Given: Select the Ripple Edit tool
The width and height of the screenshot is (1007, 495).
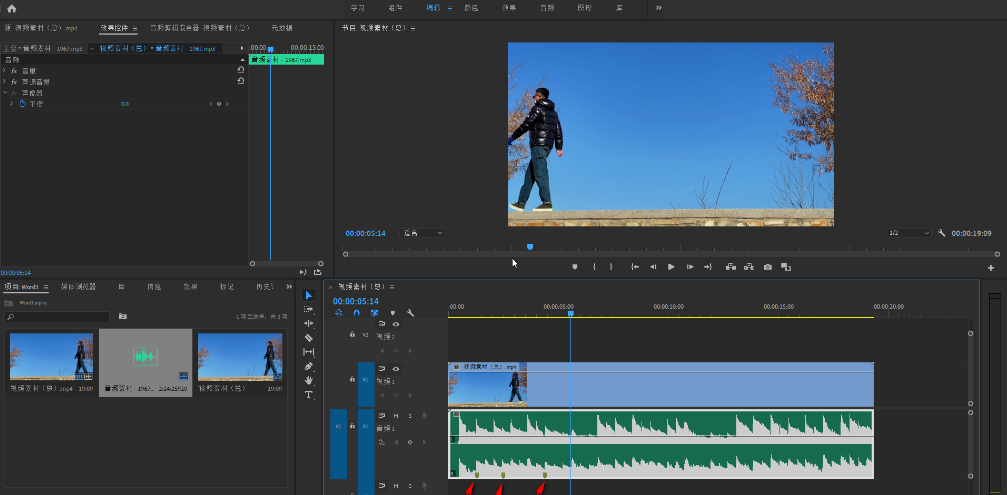Looking at the screenshot, I should point(309,323).
